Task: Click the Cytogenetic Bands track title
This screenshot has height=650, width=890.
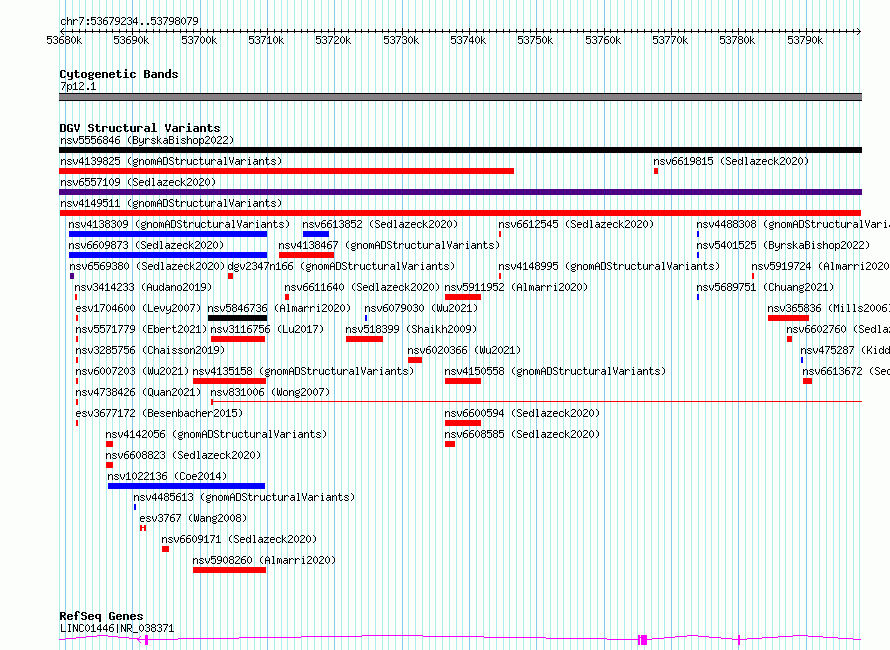Action: (119, 74)
